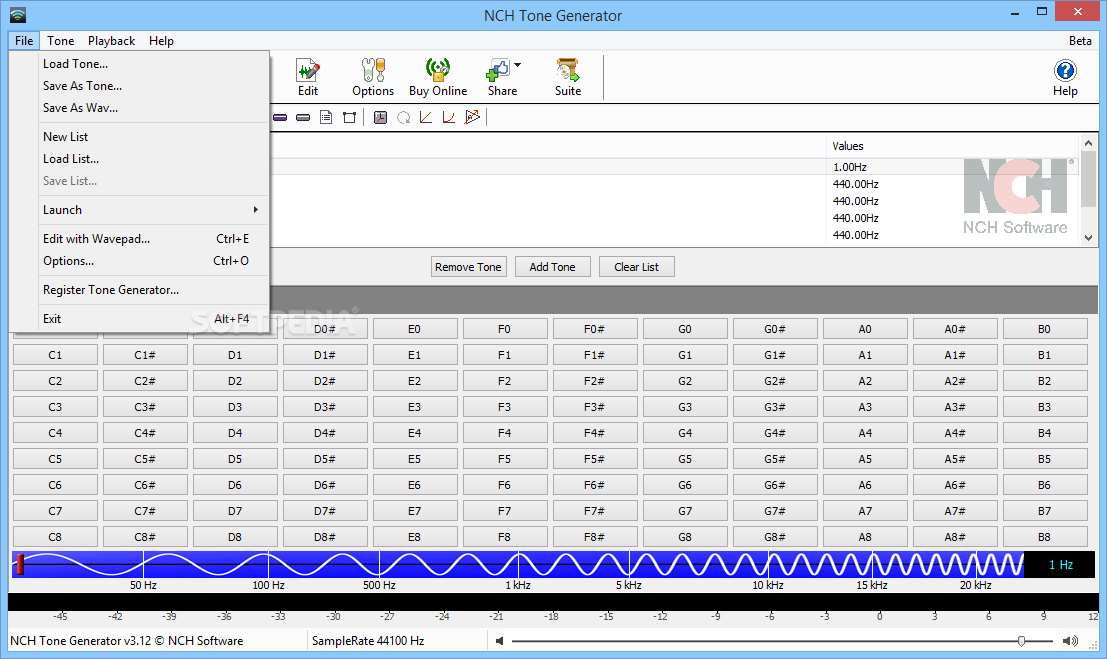Open the Help menu in menu bar
The image size is (1107, 659).
(161, 41)
